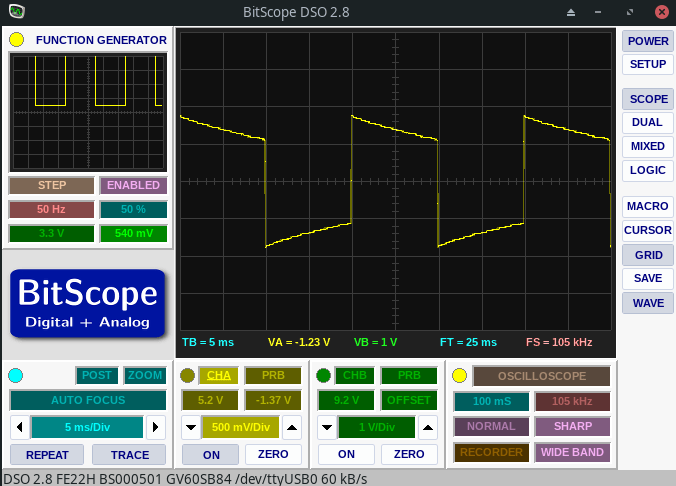676x486 pixels.
Task: Adjust the 540 mV offset field
Action: click(x=133, y=234)
